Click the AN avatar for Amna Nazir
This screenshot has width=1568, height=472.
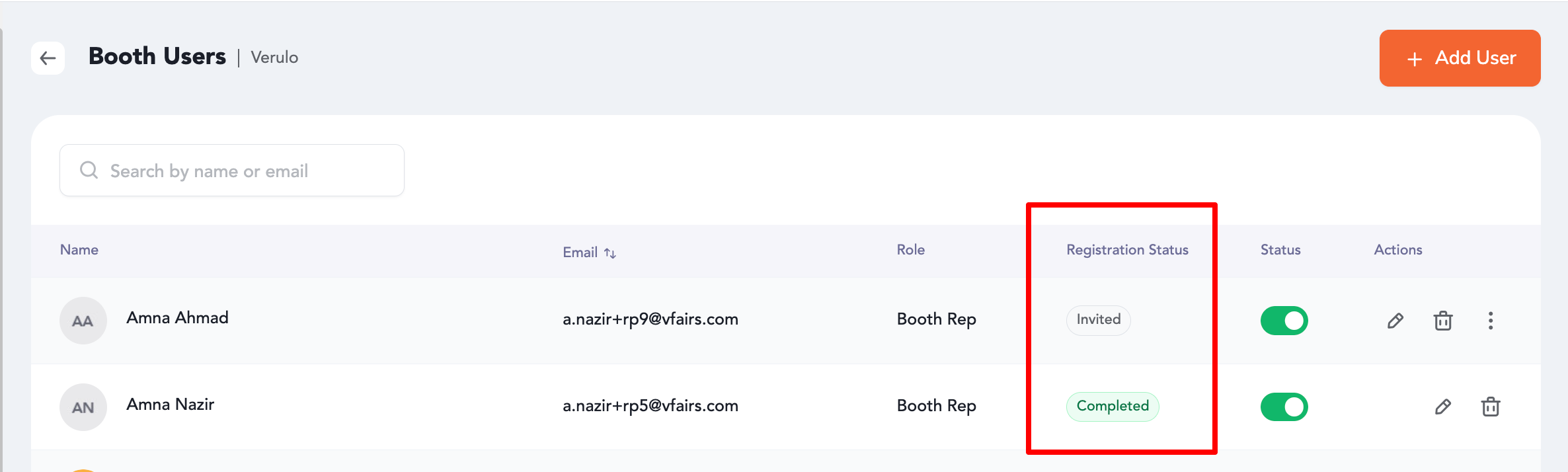coord(83,407)
